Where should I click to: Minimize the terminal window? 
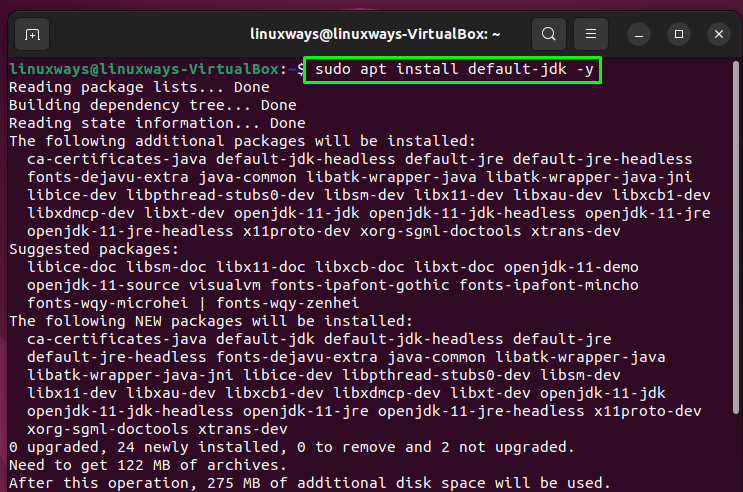pyautogui.click(x=639, y=35)
